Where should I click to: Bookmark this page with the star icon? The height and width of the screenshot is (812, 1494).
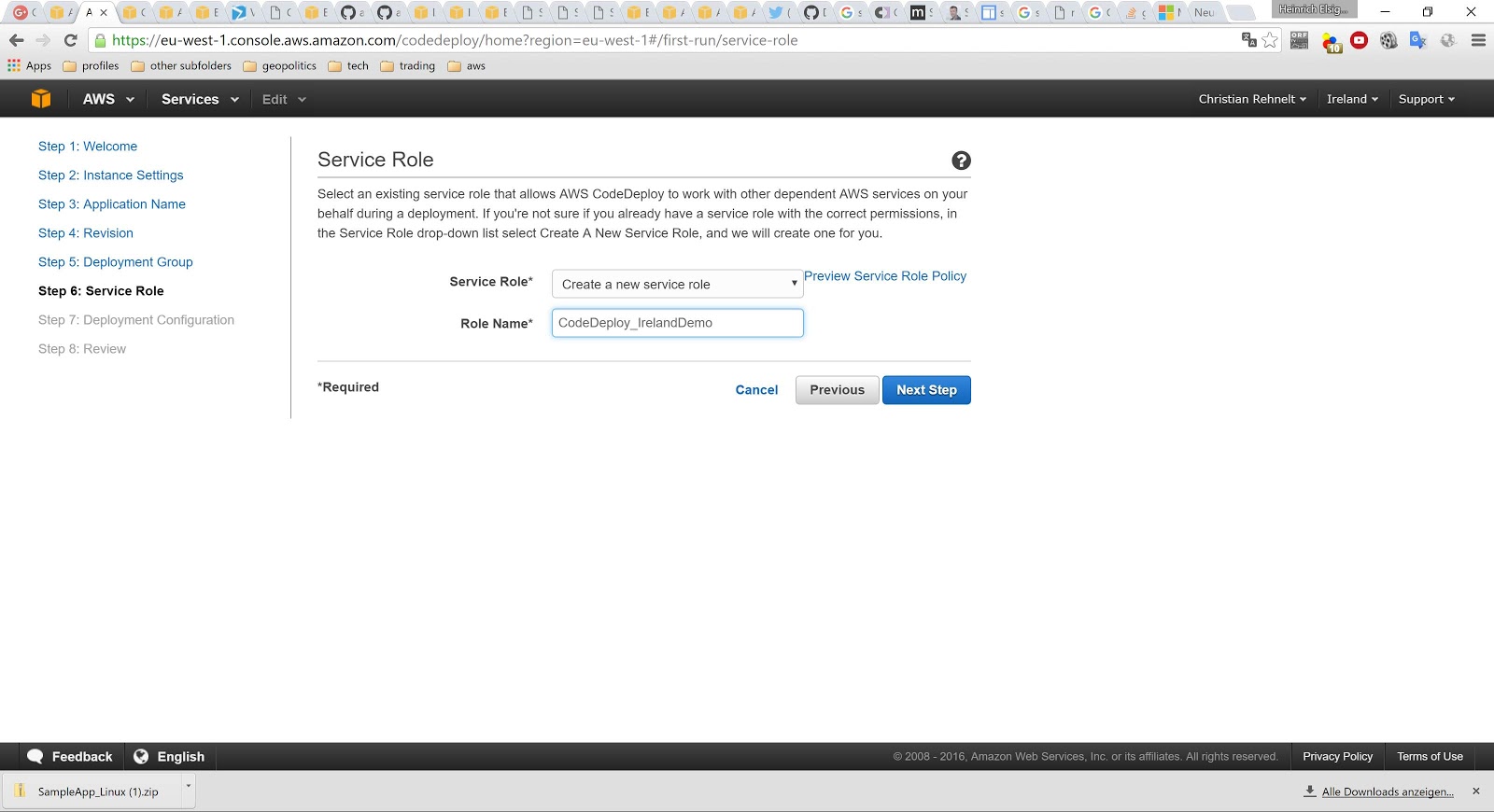click(1270, 40)
